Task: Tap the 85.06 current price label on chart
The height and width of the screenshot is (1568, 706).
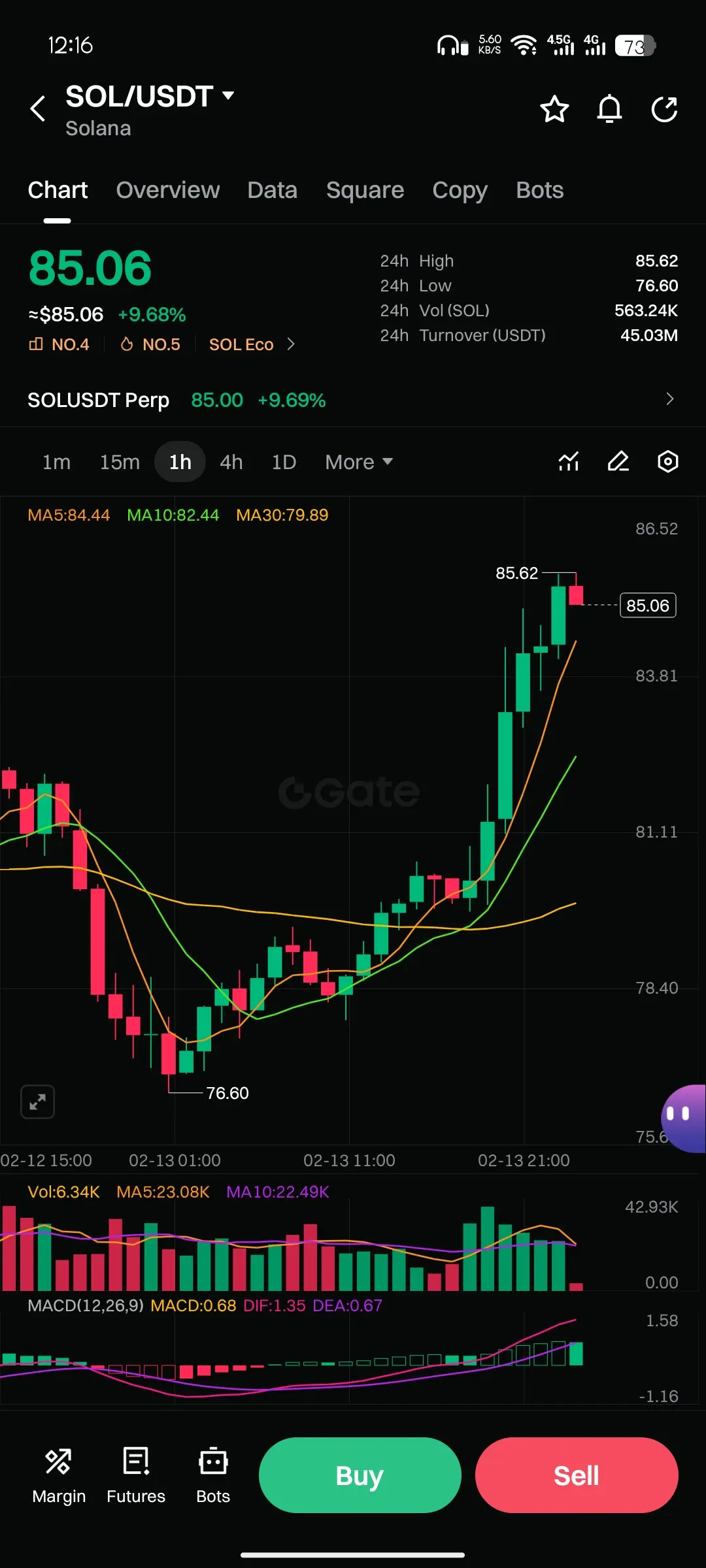Action: click(x=648, y=606)
